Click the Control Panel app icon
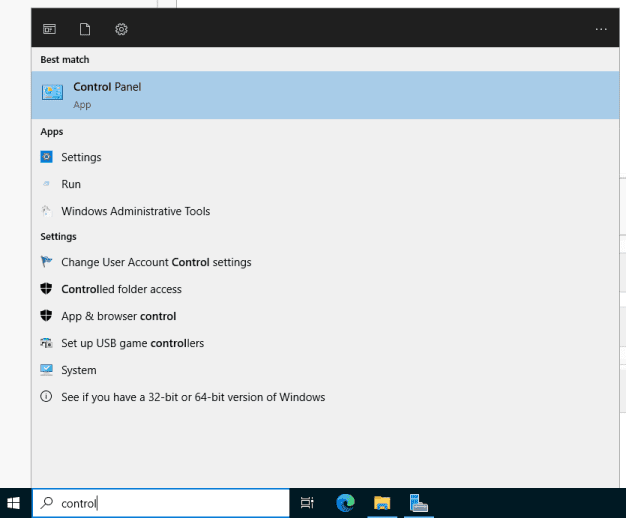This screenshot has width=626, height=518. pos(52,93)
